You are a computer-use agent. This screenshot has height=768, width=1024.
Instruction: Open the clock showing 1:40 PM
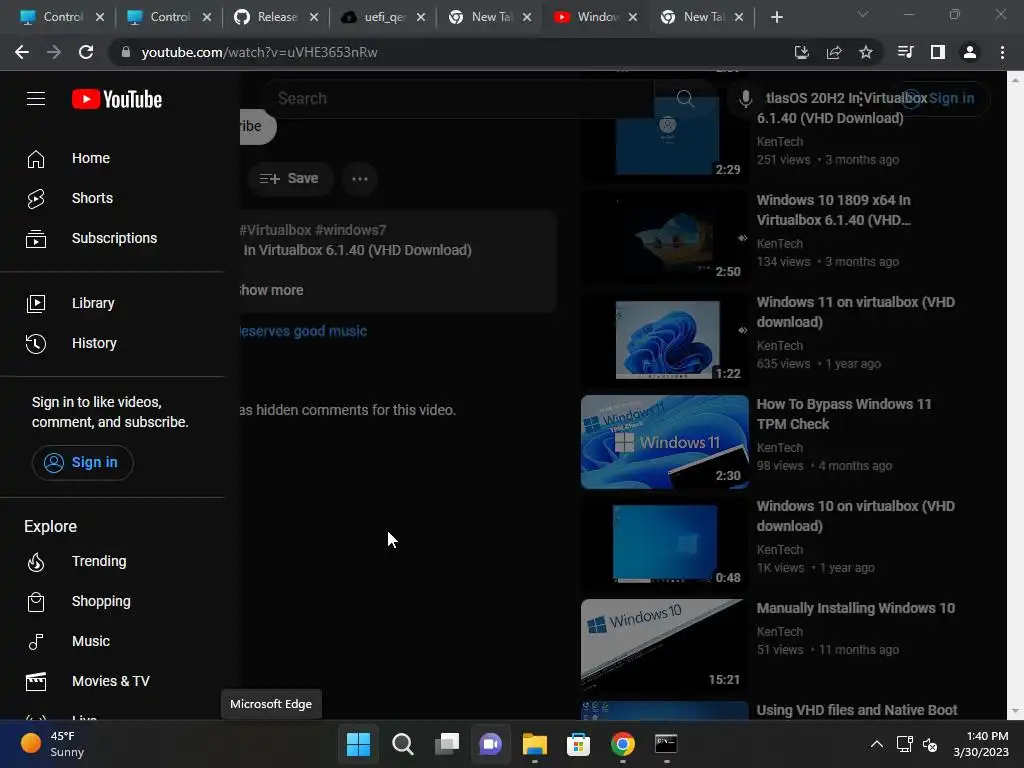[x=981, y=744]
